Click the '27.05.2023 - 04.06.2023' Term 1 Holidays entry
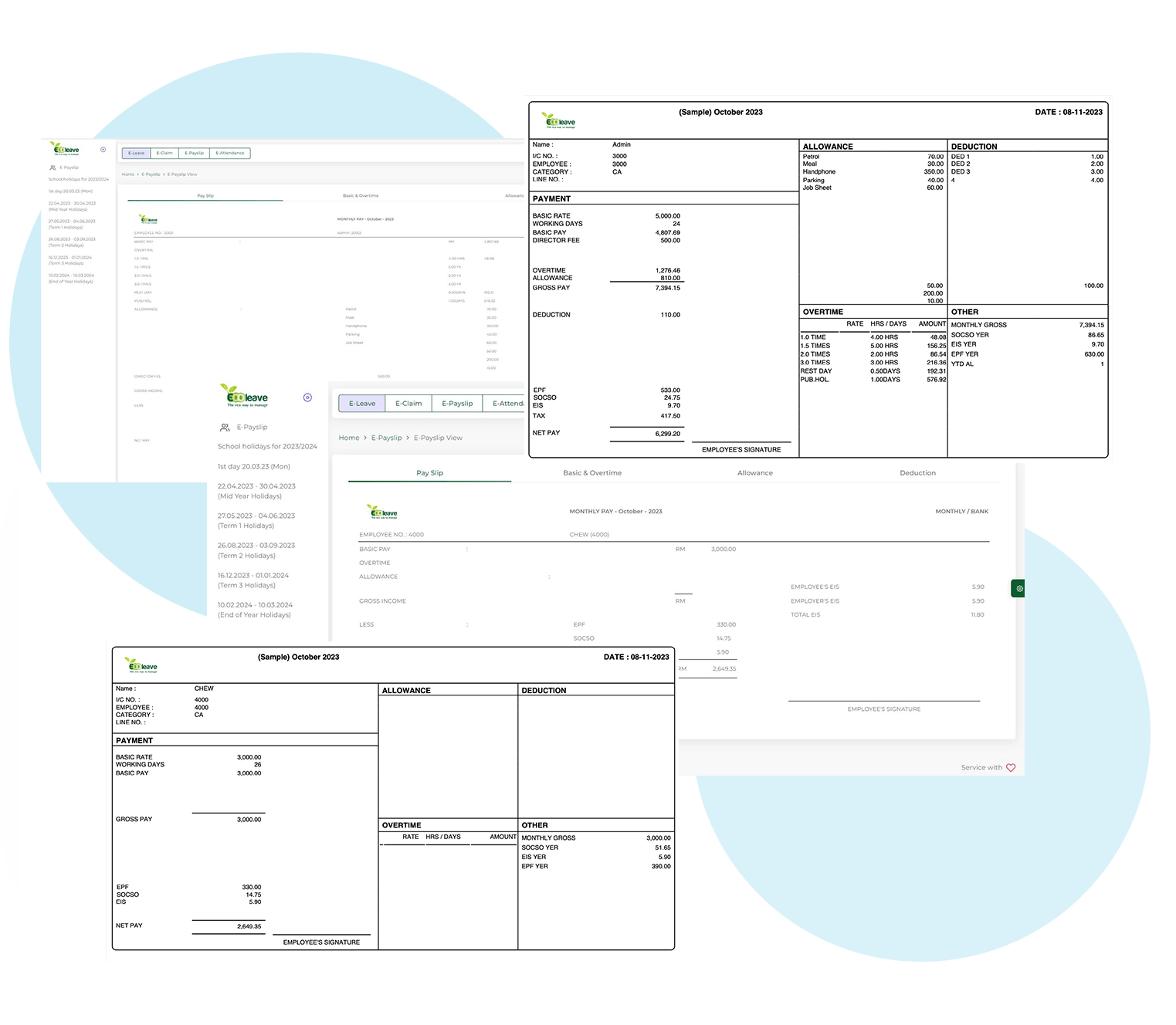The image size is (1176, 1025). pyautogui.click(x=256, y=520)
